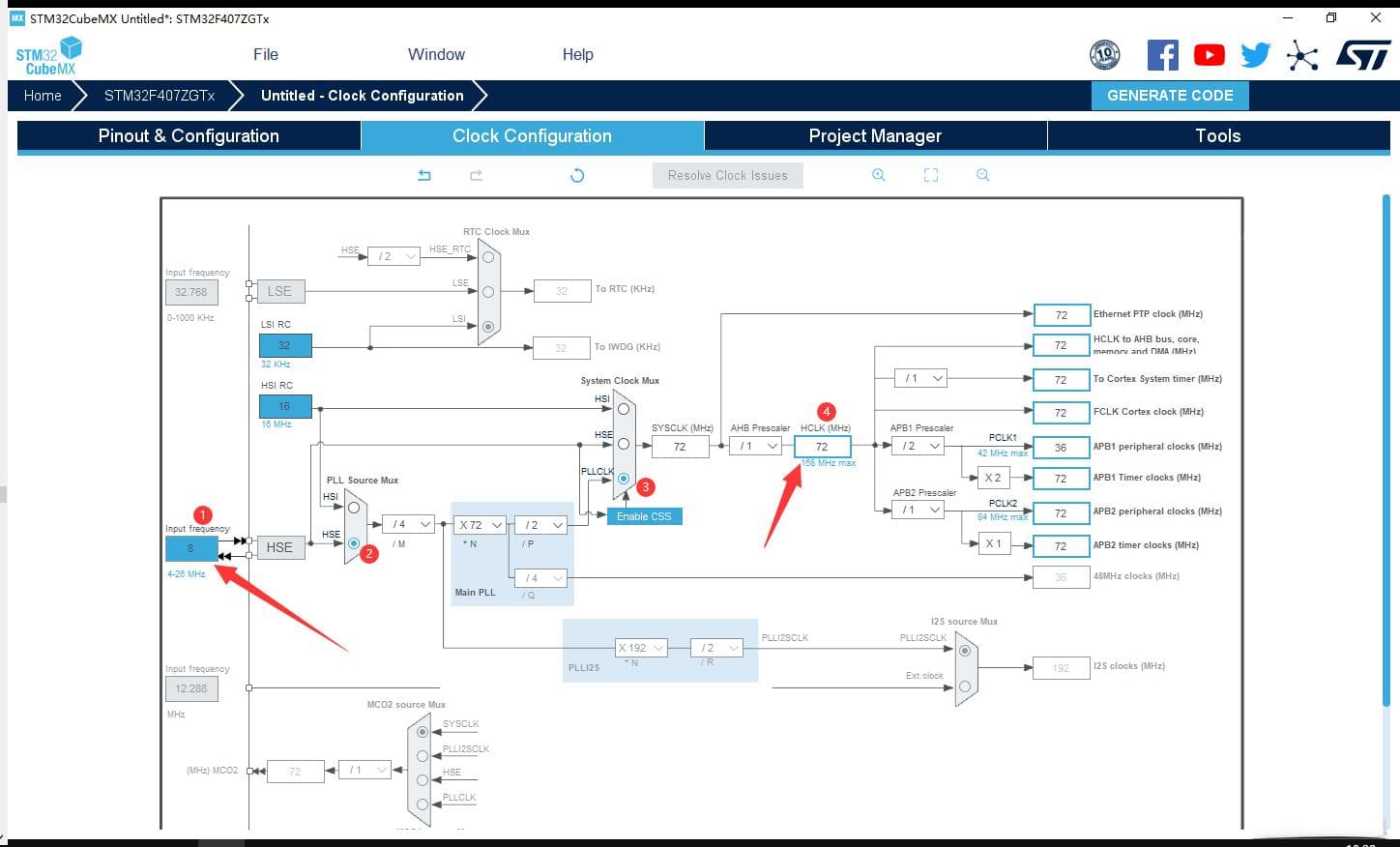Click the HCLK (MHz) value field
Image resolution: width=1400 pixels, height=847 pixels.
(823, 446)
